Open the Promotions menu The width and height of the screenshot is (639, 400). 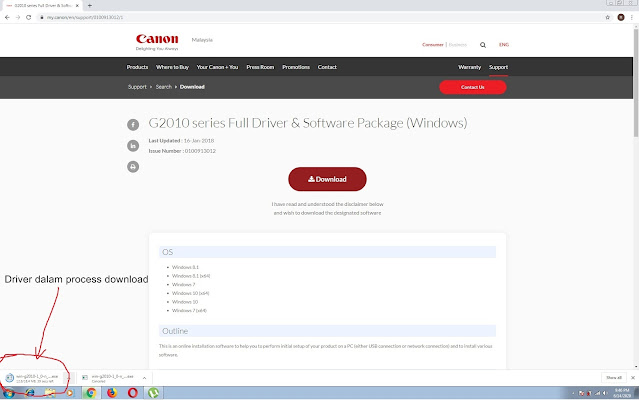click(x=296, y=67)
